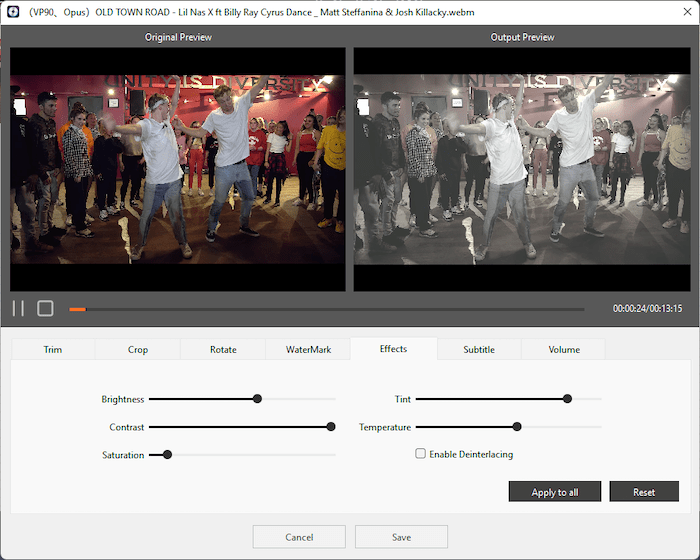
Task: Switch to the Trim tab
Action: 53,349
